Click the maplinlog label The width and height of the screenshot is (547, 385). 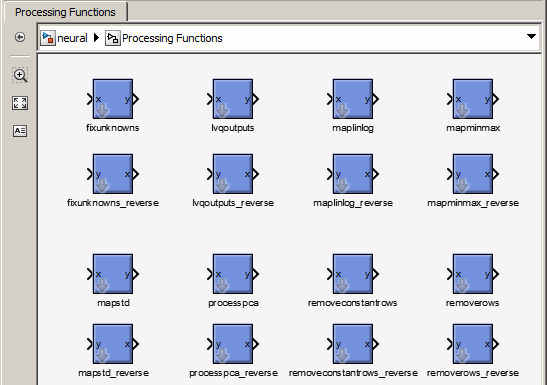353,128
